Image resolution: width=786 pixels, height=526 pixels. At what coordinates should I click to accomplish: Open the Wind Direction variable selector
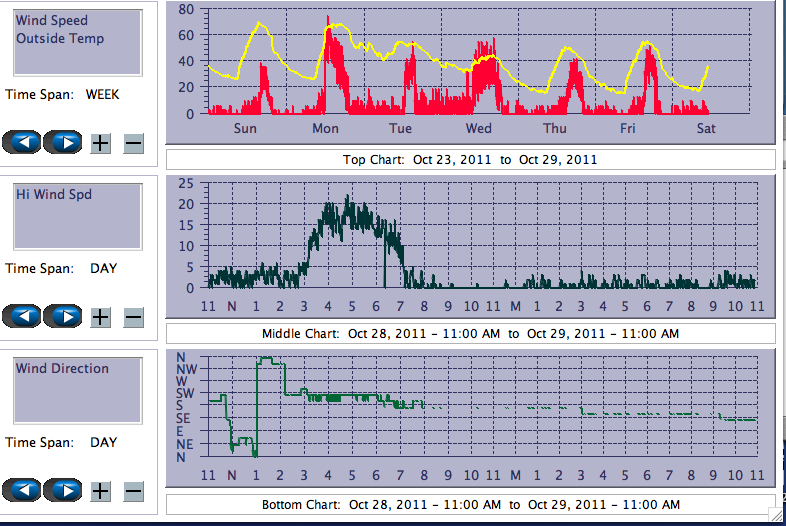point(78,390)
